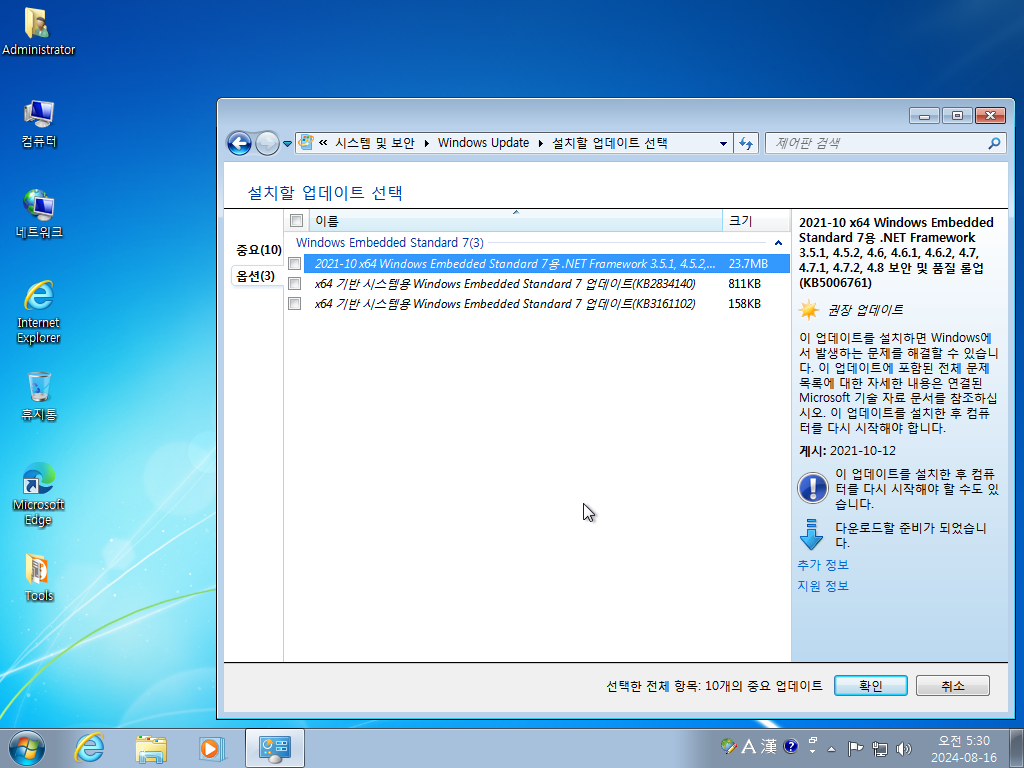Viewport: 1024px width, 768px height.
Task: Open the 휴지통 recycle bin icon
Action: point(39,396)
